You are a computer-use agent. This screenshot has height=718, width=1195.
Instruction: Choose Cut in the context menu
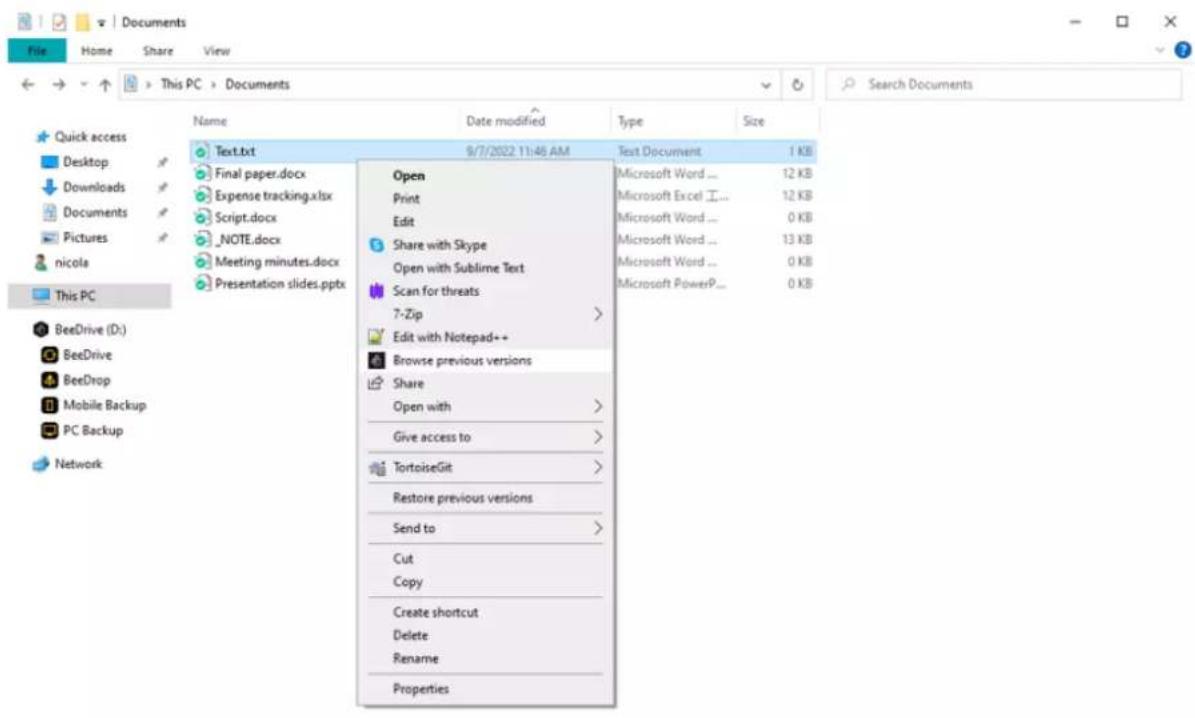pyautogui.click(x=402, y=559)
